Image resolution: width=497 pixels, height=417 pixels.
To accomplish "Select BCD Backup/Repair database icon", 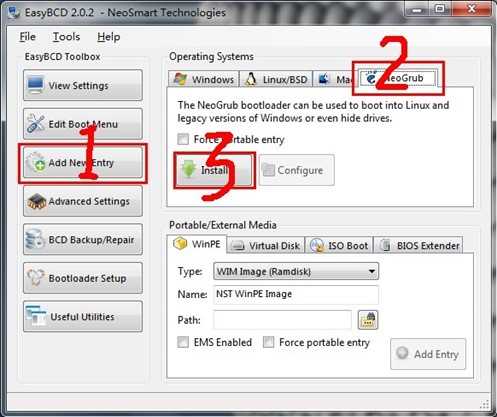I will 35,239.
